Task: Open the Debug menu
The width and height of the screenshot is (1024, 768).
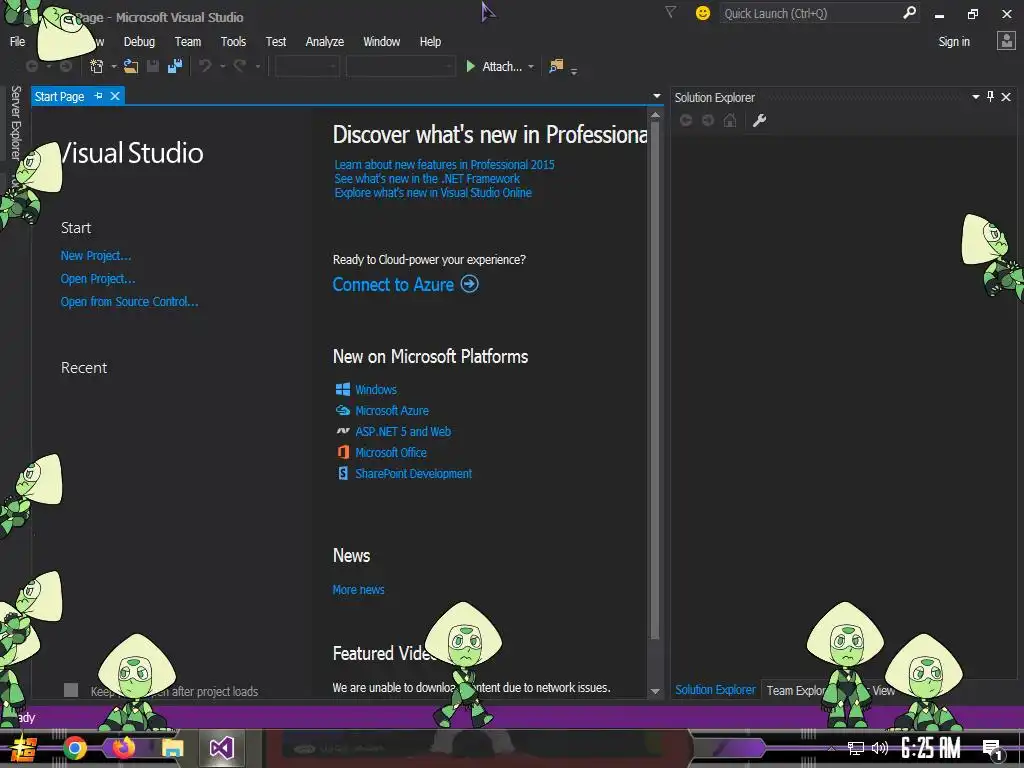Action: pos(139,41)
